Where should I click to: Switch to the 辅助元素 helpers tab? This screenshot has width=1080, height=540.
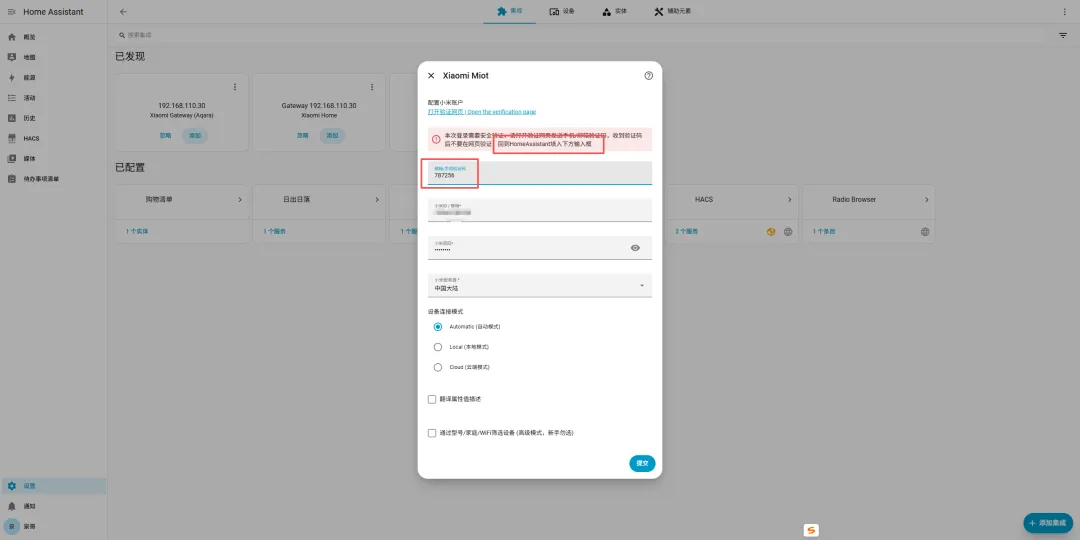click(x=672, y=12)
